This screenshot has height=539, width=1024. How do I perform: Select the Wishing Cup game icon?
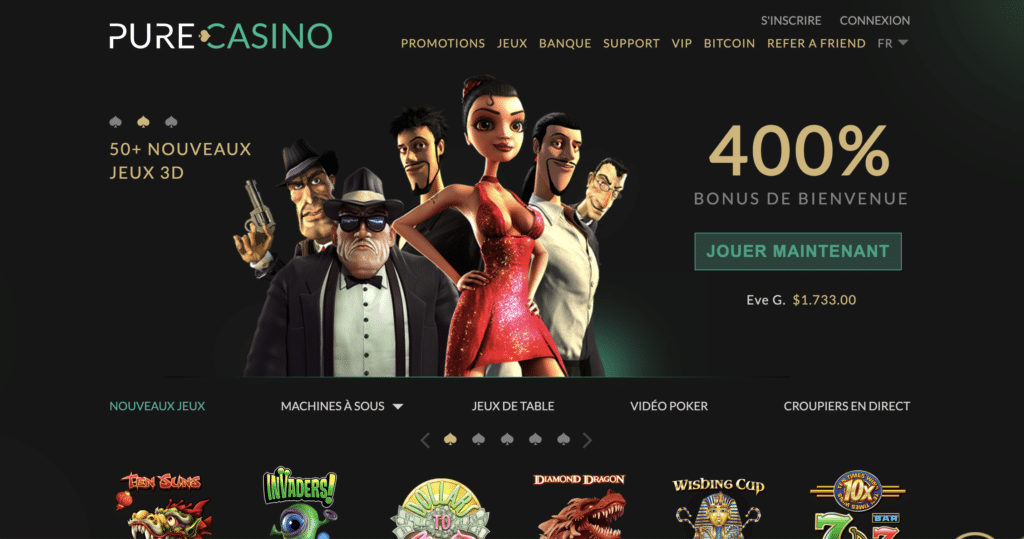point(718,508)
